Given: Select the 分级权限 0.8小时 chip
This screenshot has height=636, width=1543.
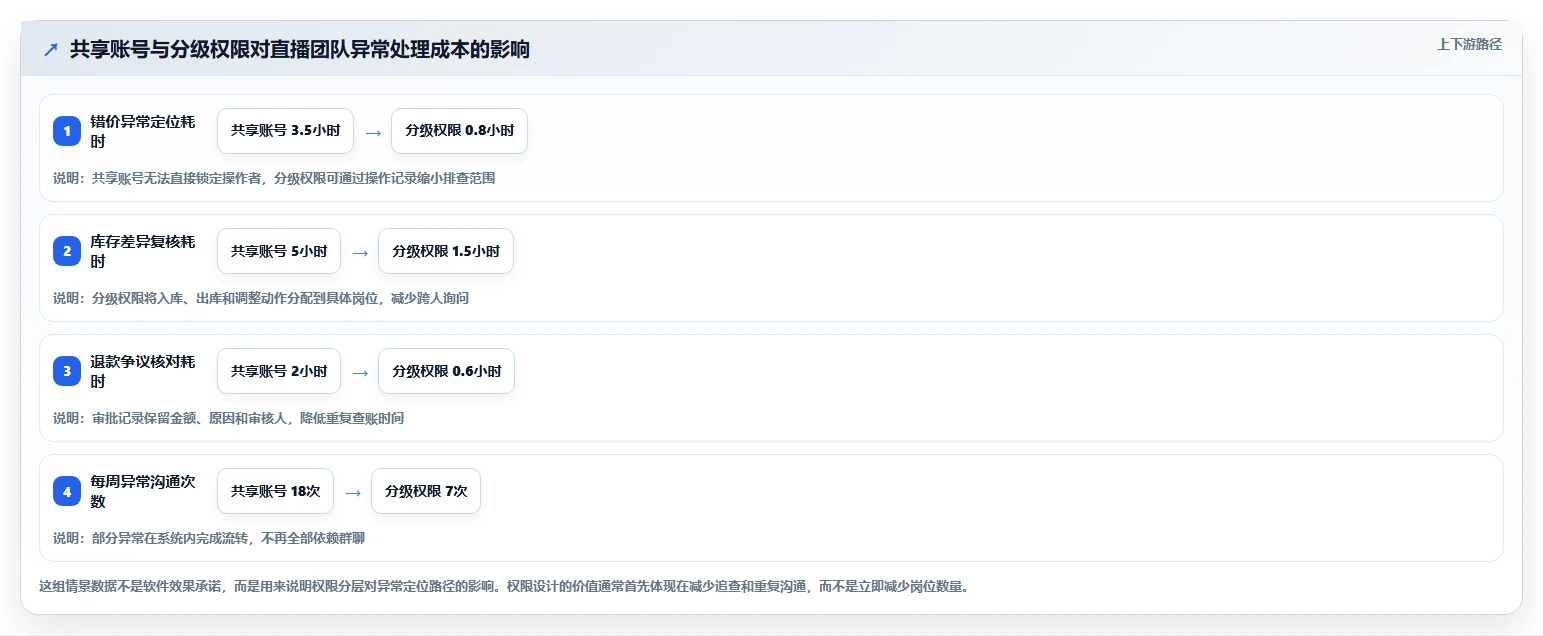Looking at the screenshot, I should point(459,131).
